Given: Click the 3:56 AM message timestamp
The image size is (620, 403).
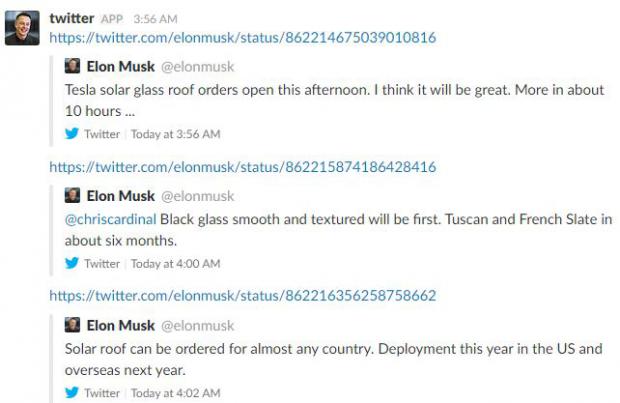Looking at the screenshot, I should pos(155,19).
